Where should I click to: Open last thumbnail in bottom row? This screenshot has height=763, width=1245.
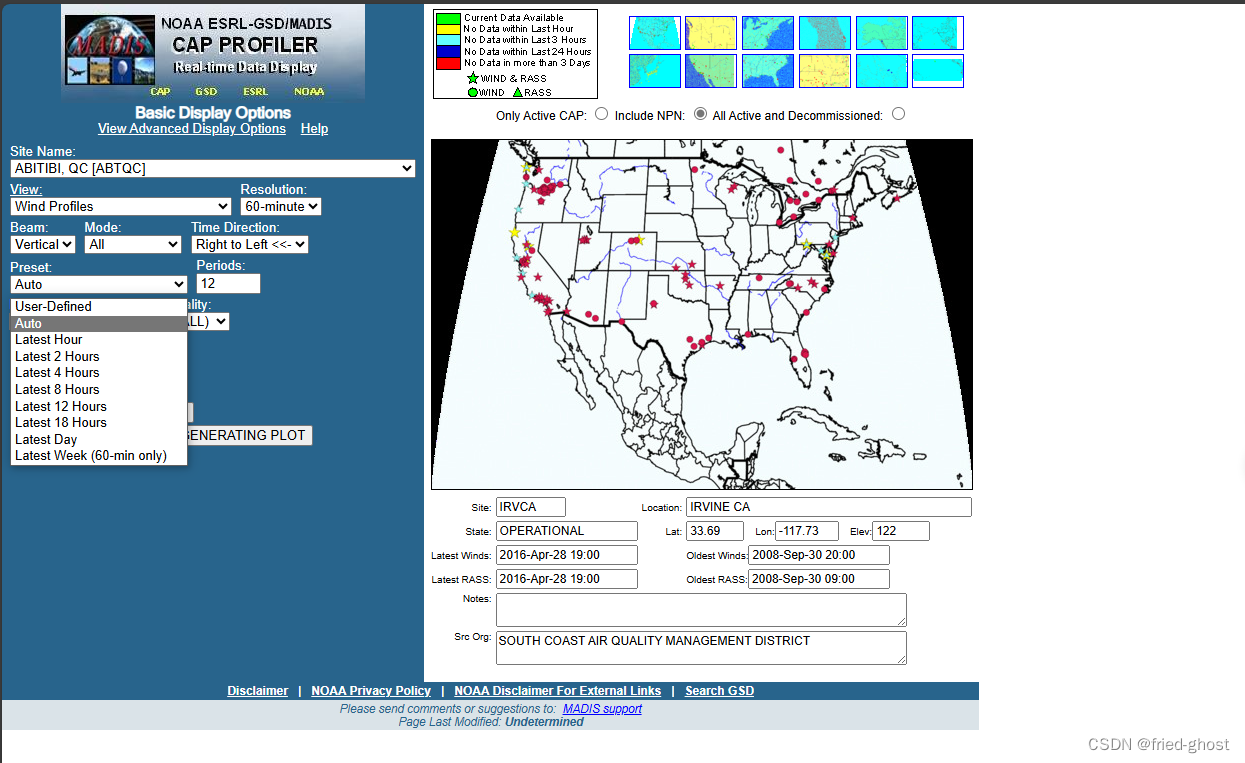[938, 71]
